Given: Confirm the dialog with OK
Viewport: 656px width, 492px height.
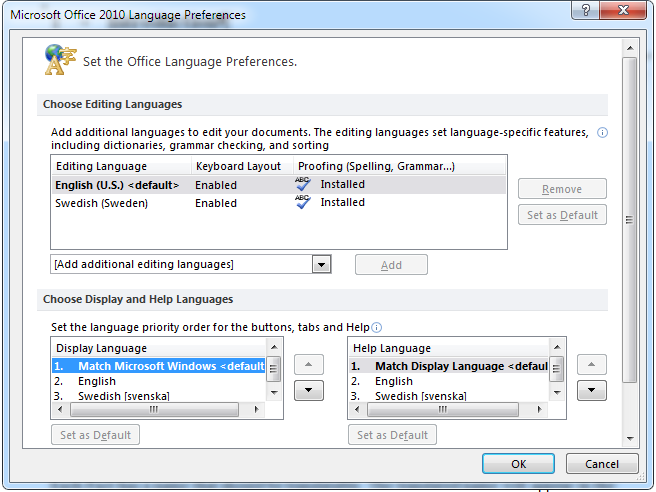Looking at the screenshot, I should tap(518, 464).
